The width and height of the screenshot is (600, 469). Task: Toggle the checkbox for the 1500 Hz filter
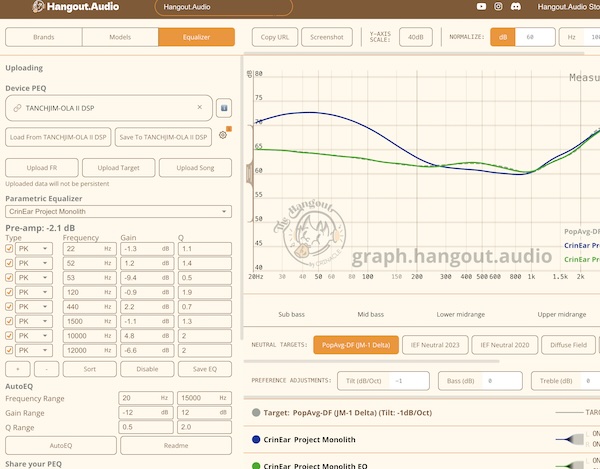click(9, 321)
